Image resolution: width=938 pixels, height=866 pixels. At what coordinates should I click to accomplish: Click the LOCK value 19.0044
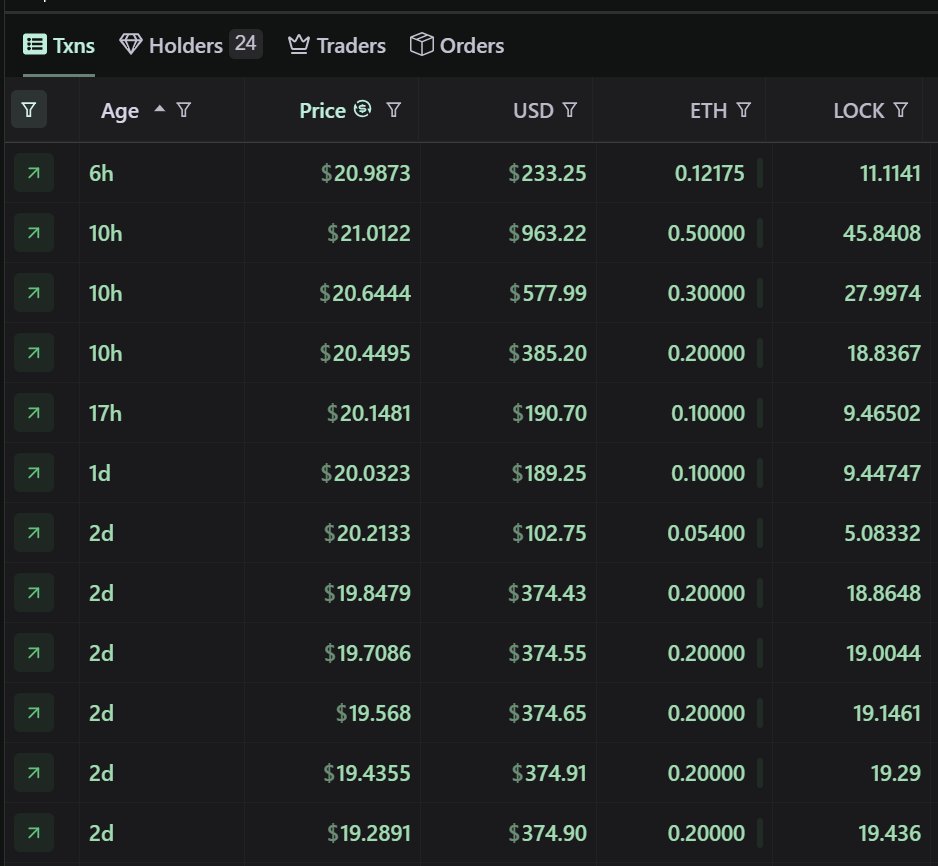click(884, 653)
